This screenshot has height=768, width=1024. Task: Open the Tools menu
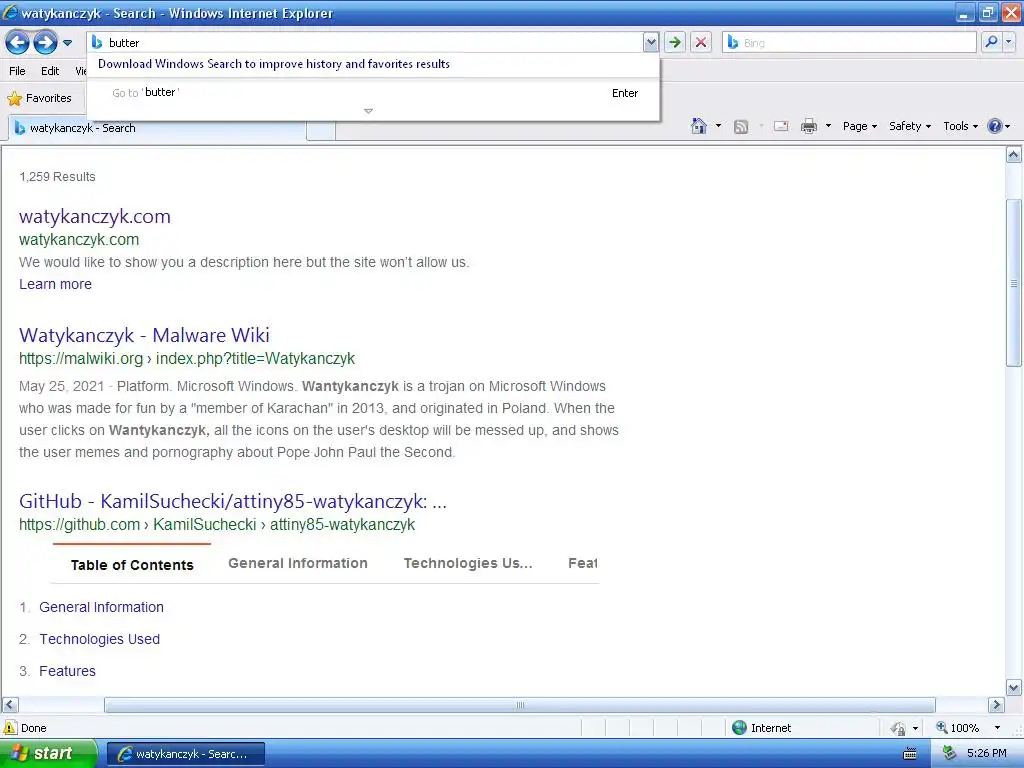(960, 126)
